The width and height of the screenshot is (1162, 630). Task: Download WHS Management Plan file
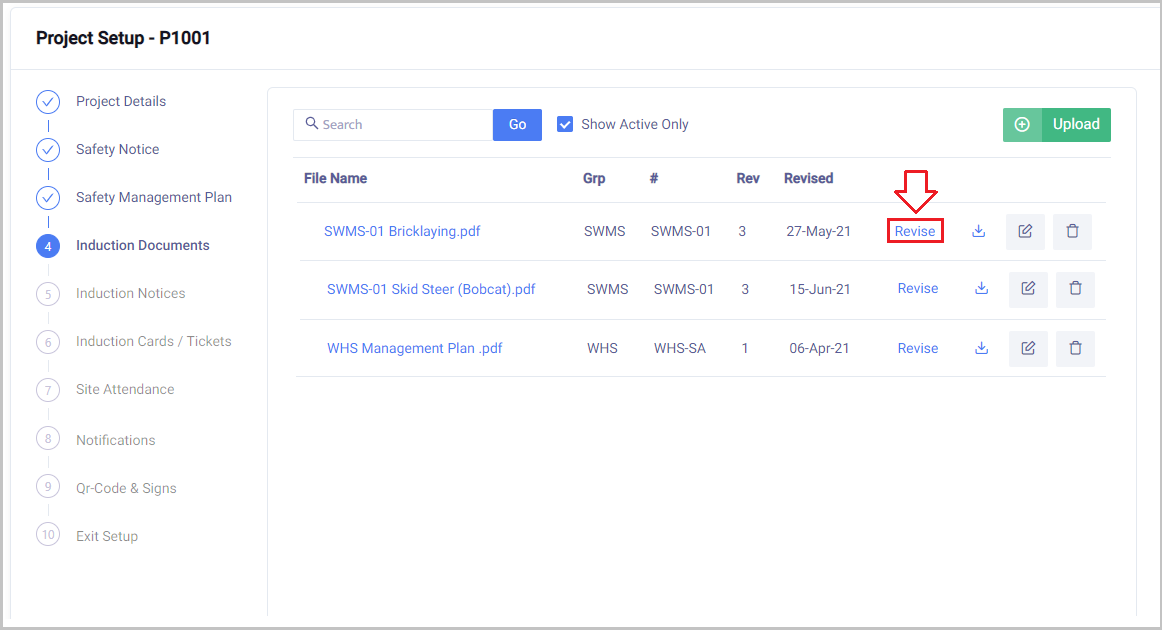click(x=981, y=349)
